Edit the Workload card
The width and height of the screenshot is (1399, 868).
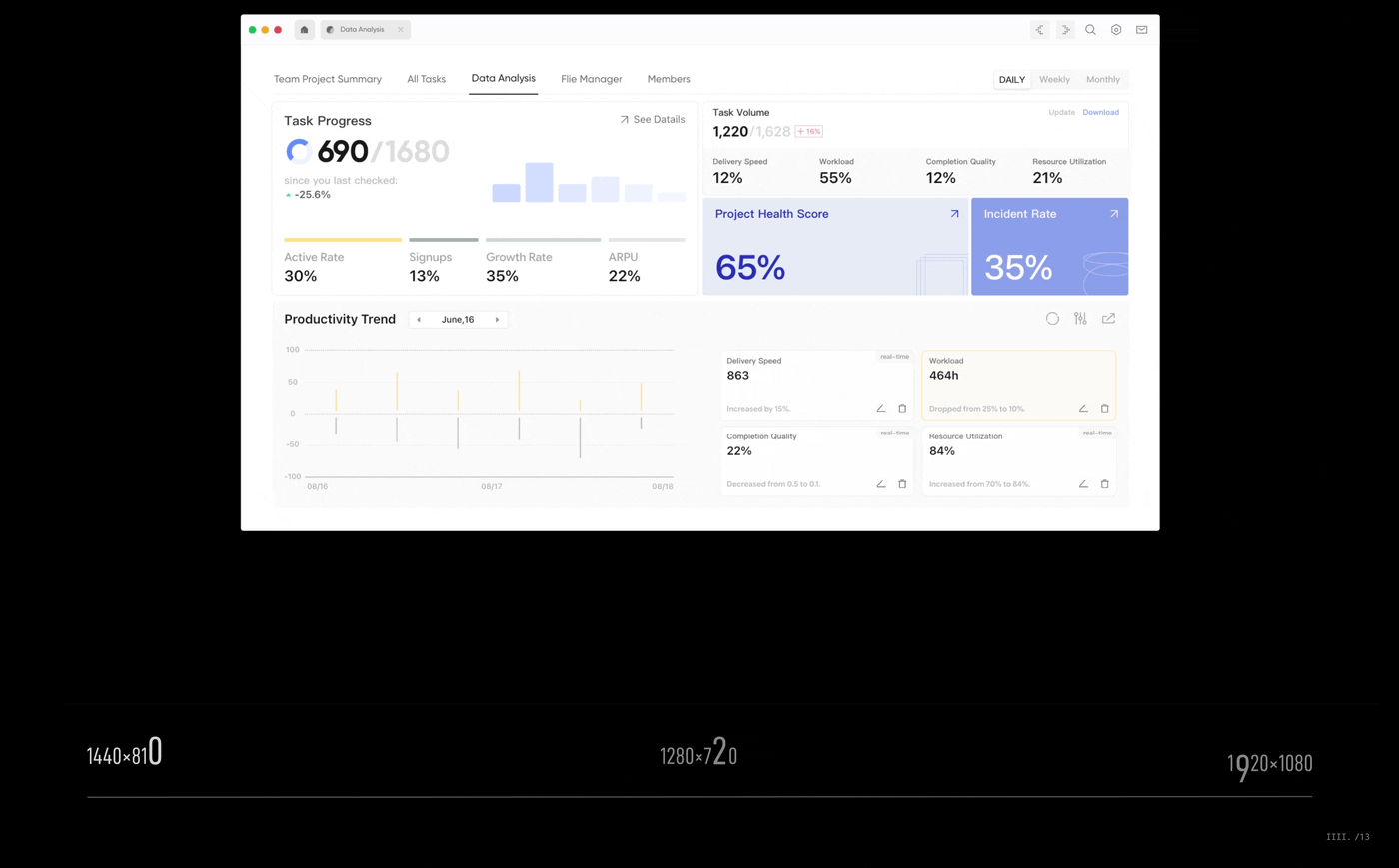point(1083,409)
